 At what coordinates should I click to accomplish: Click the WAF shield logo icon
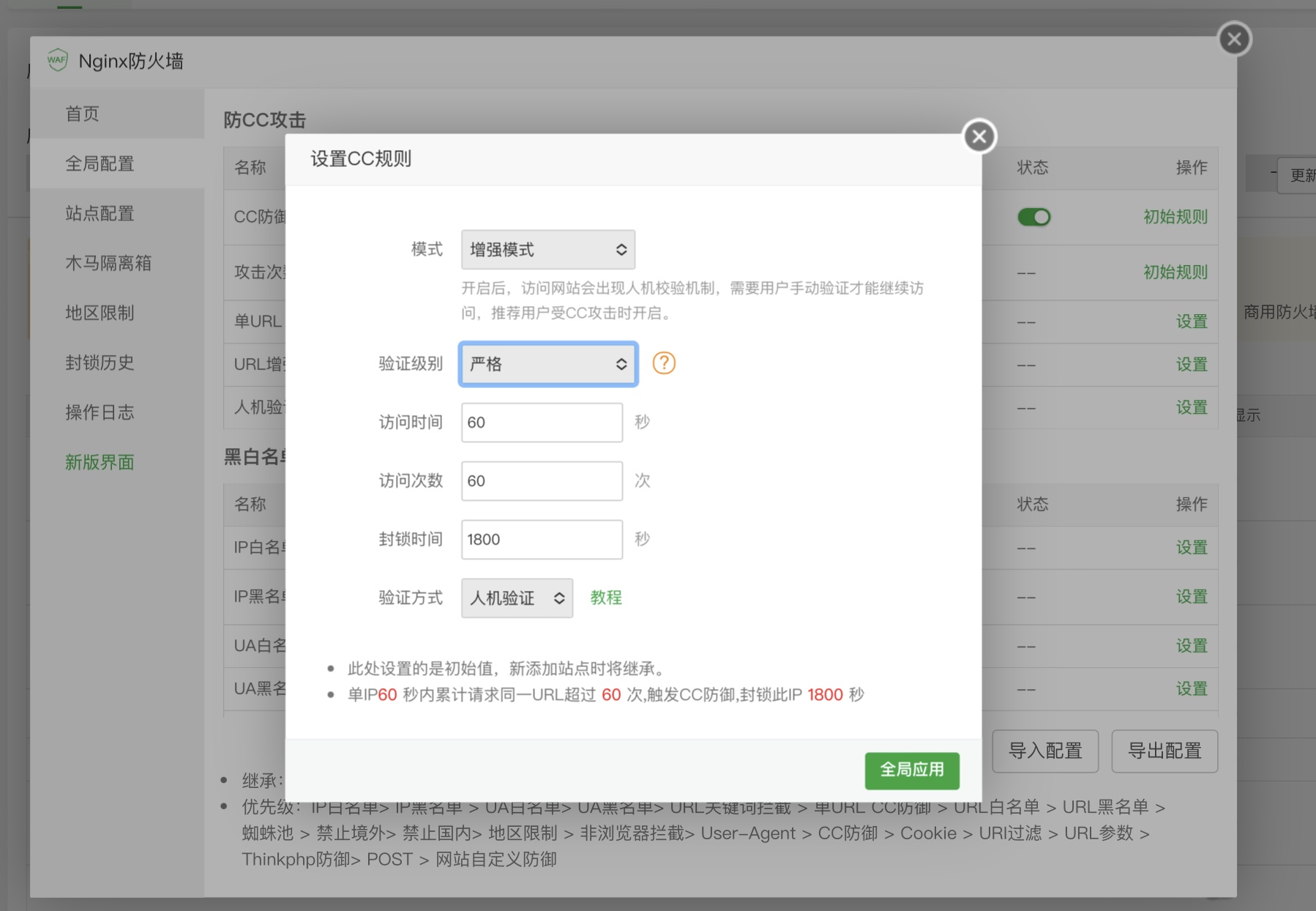click(x=57, y=60)
